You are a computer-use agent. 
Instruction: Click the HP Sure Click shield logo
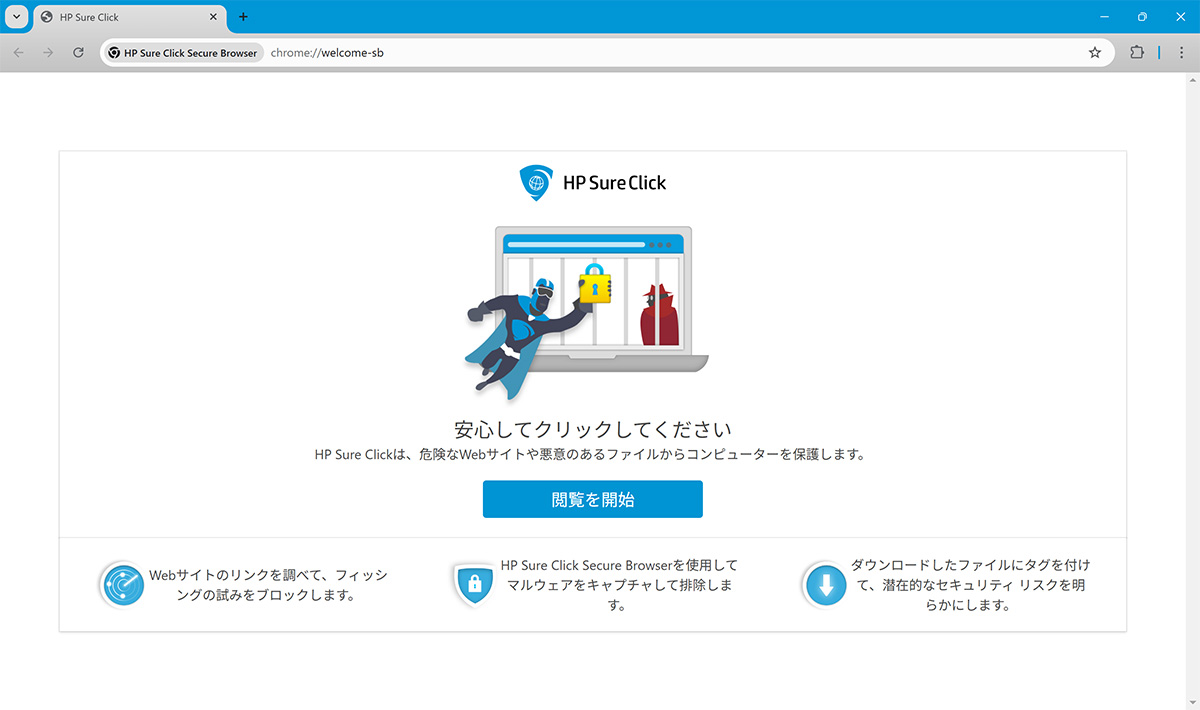tap(534, 183)
